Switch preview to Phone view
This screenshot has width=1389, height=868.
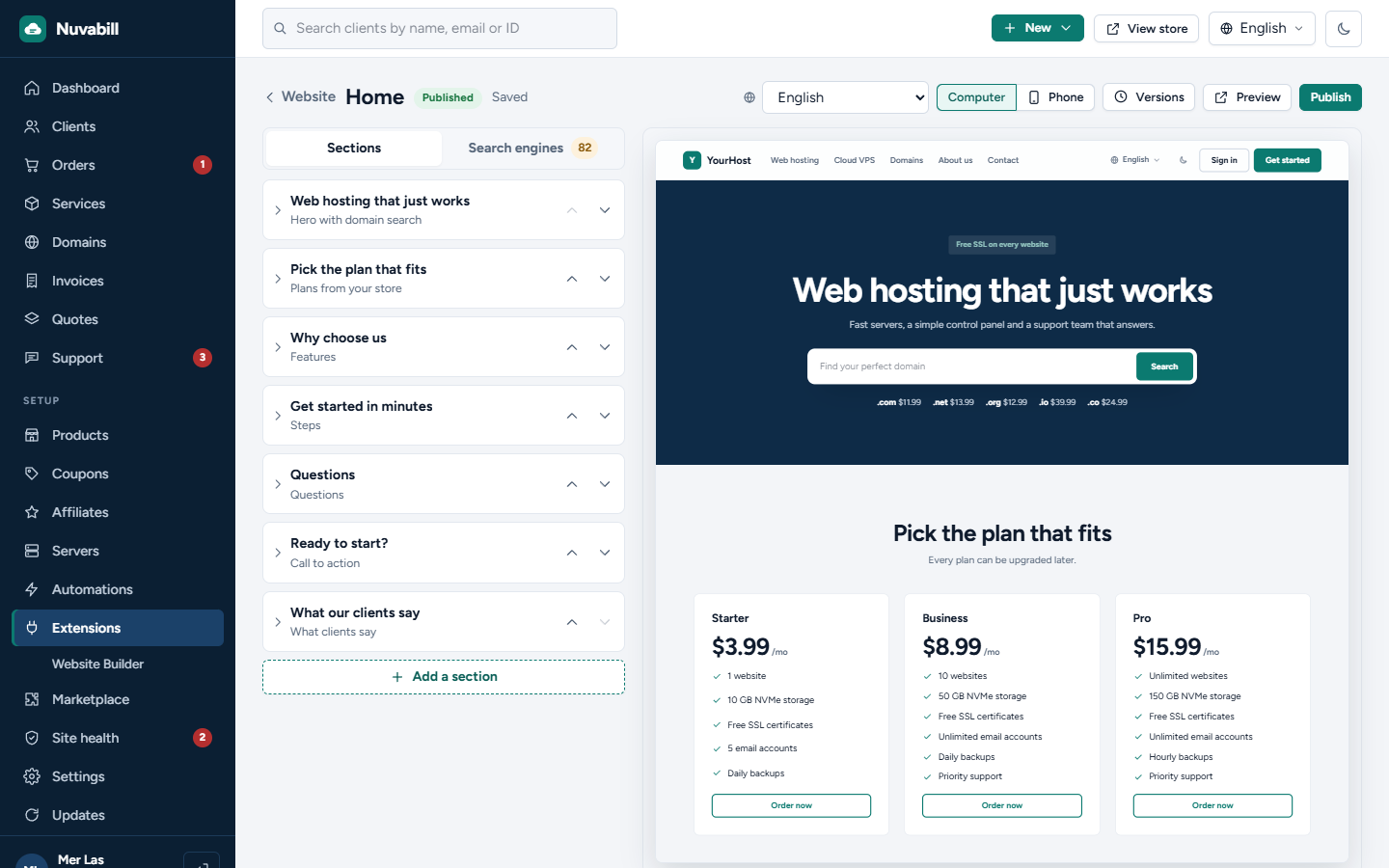(x=1055, y=97)
